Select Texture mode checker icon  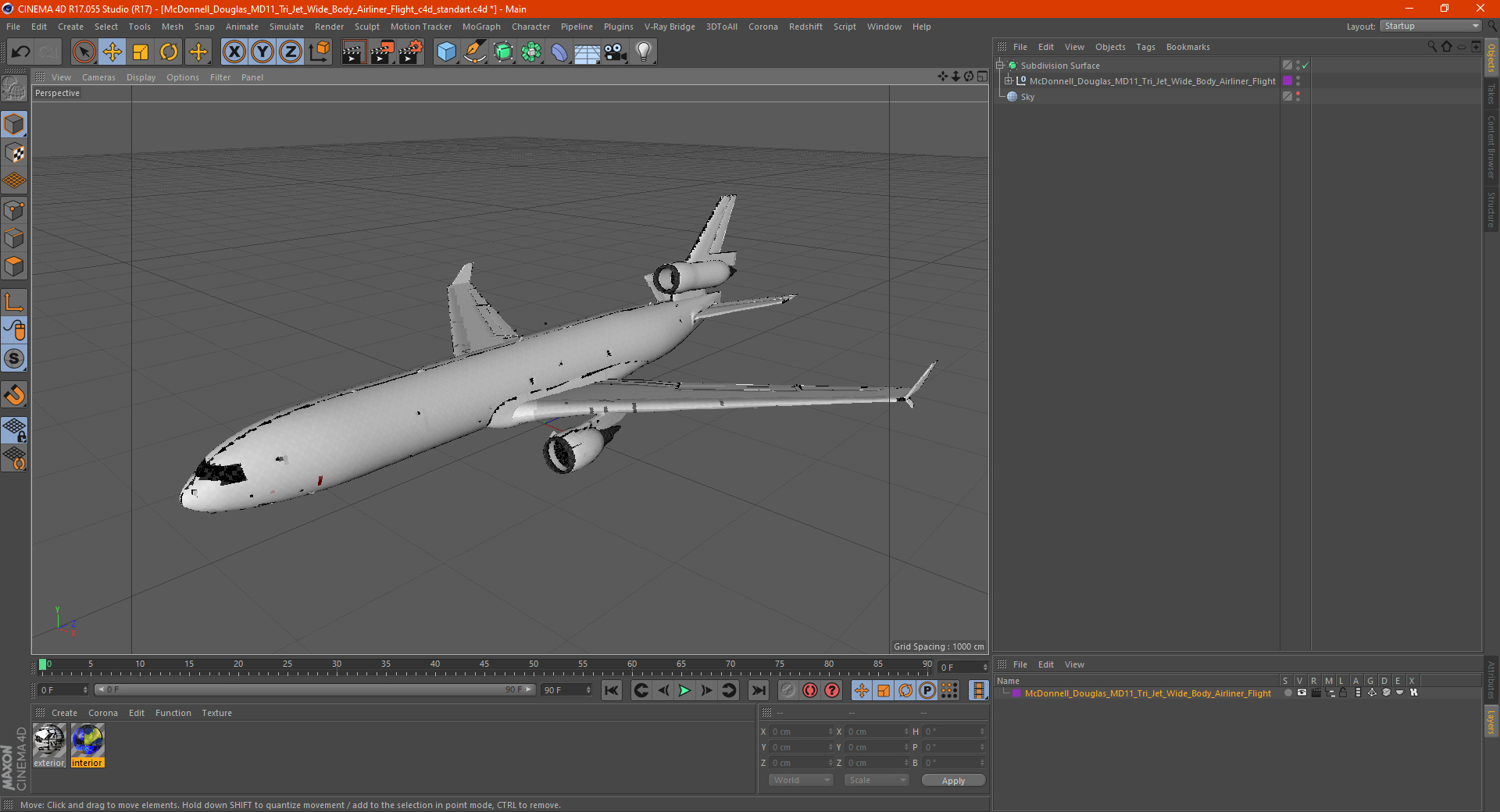pos(14,153)
